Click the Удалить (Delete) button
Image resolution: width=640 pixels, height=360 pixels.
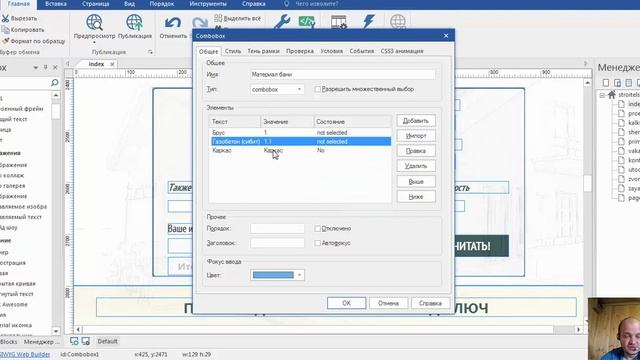tap(416, 166)
